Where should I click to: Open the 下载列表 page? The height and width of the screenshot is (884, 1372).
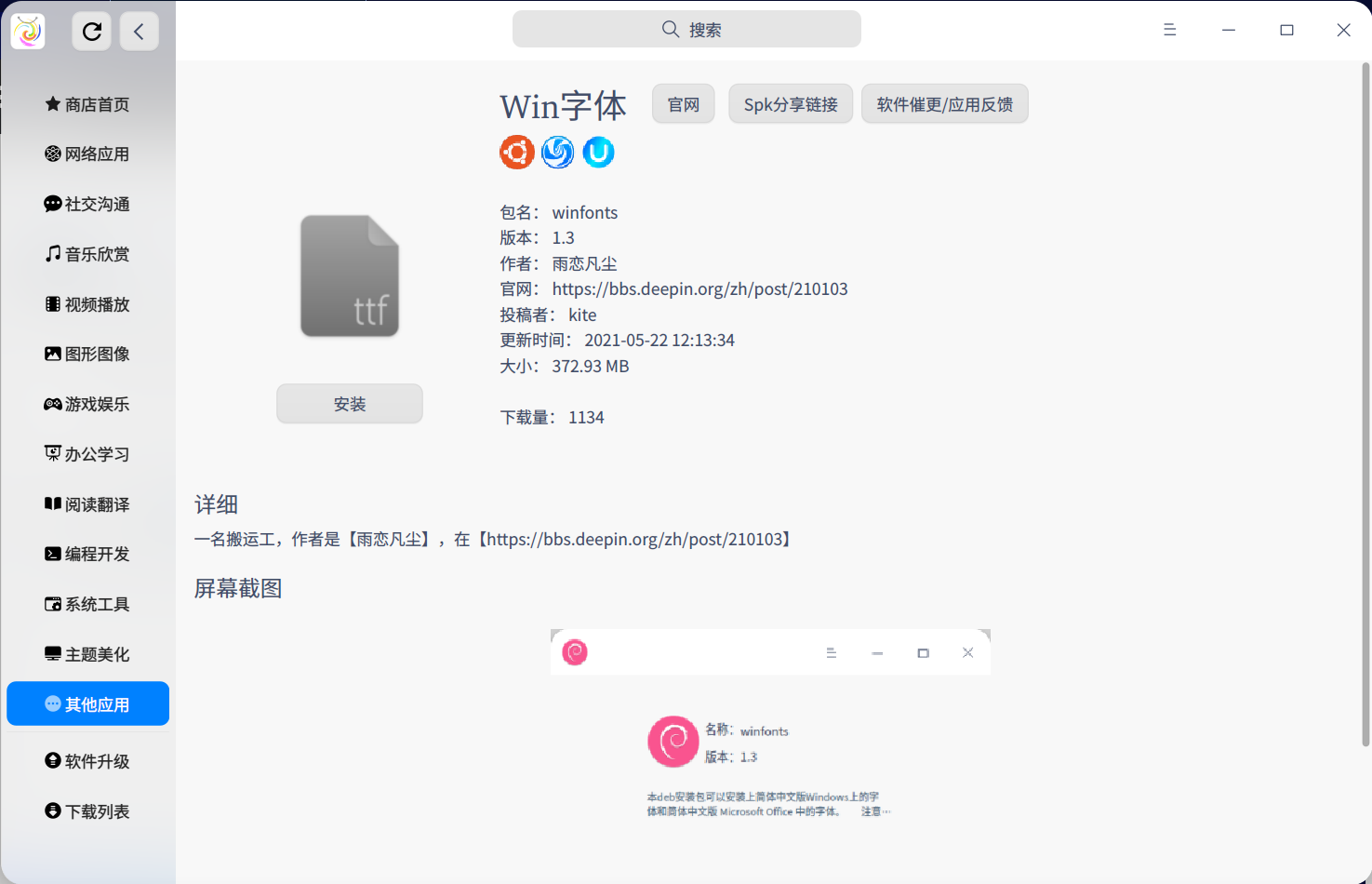point(87,810)
